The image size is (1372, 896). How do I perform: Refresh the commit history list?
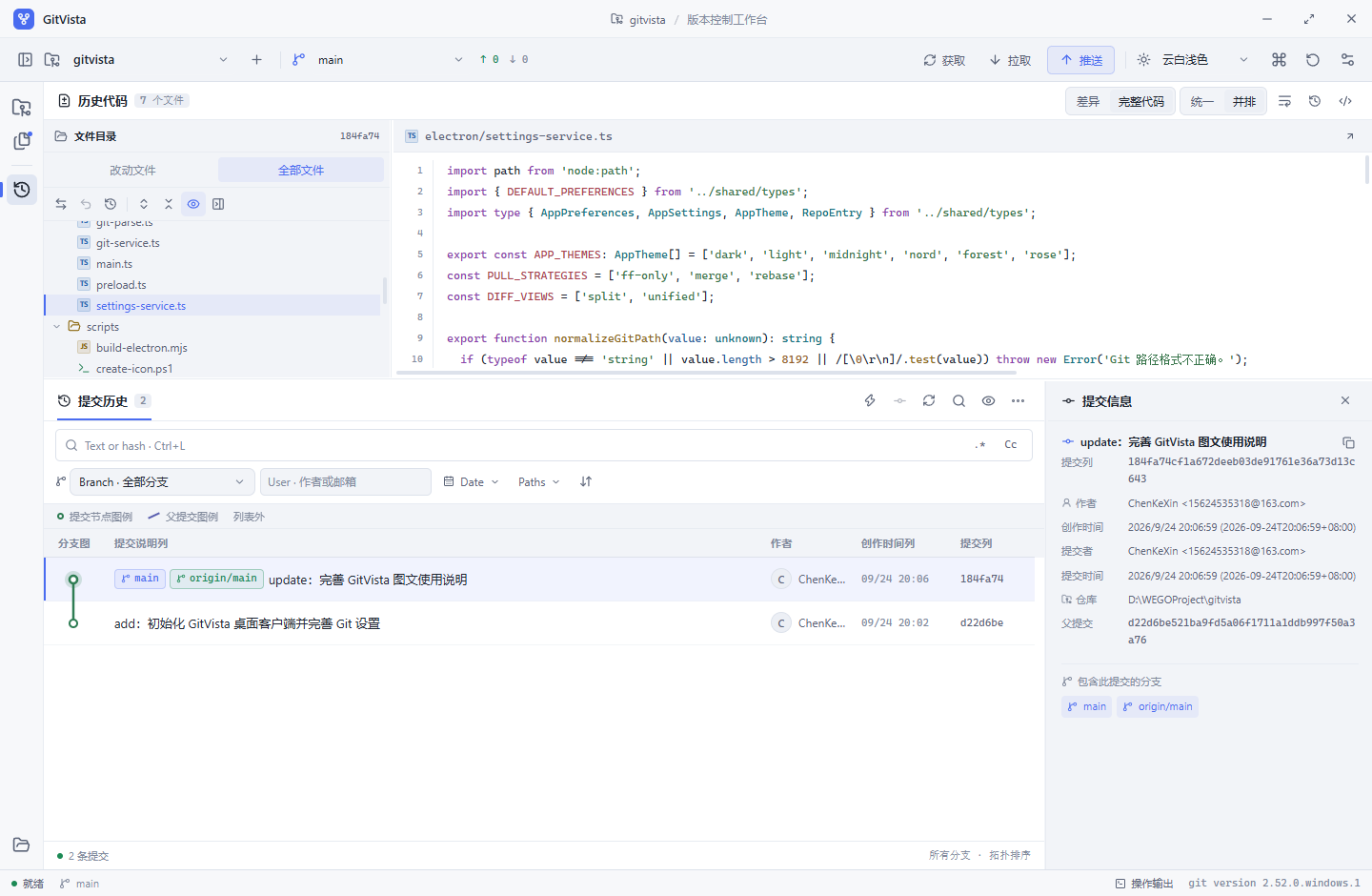coord(929,401)
